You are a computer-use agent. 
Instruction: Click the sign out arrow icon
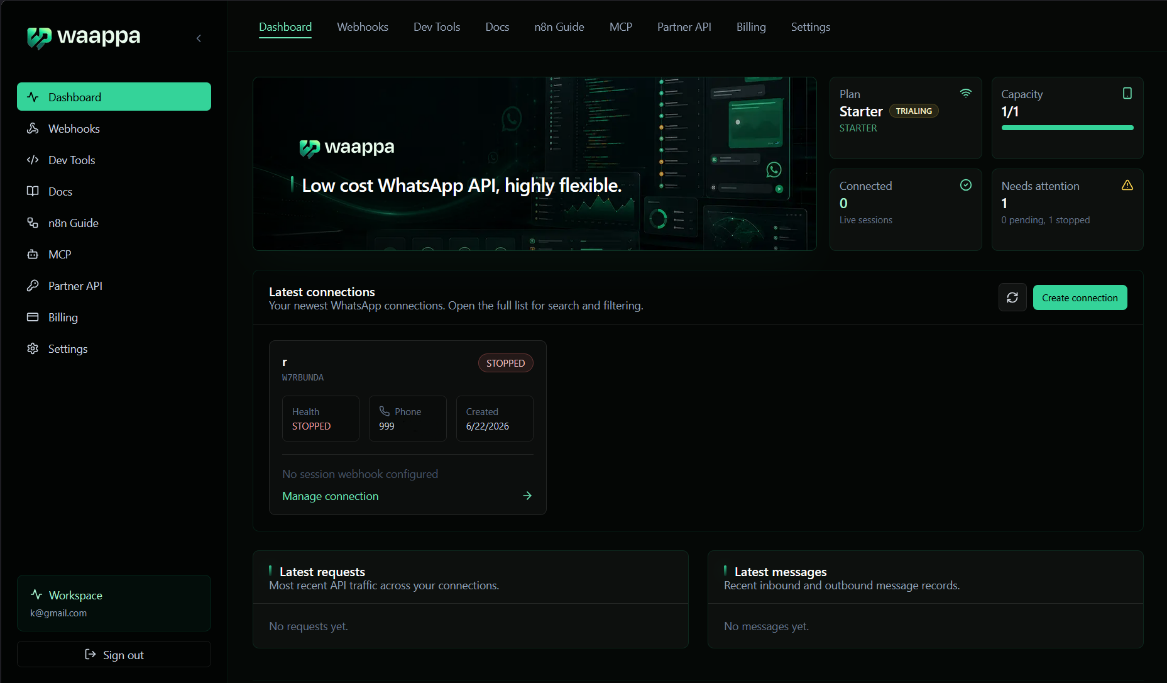[x=90, y=654]
